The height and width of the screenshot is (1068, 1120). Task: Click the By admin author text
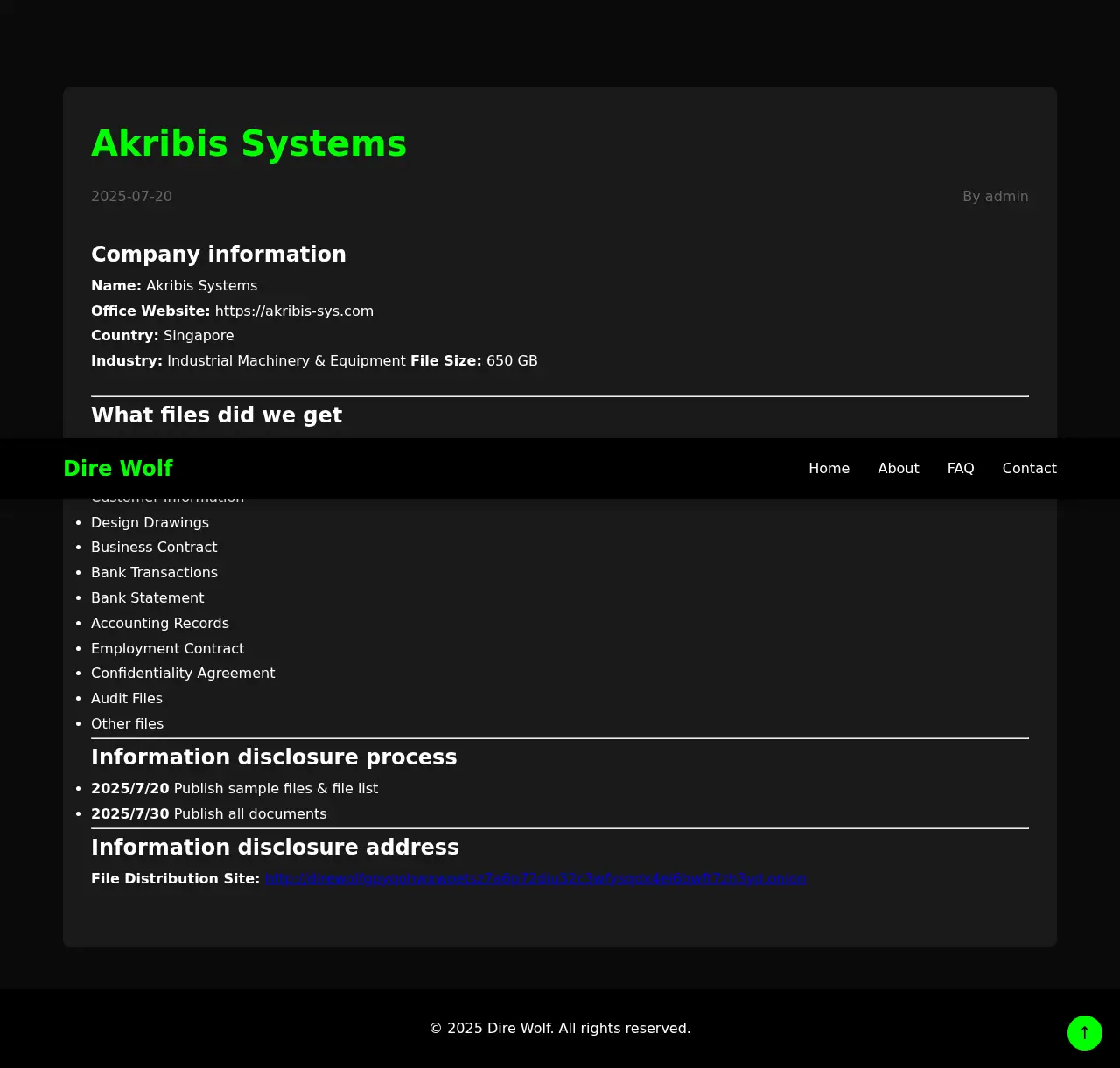tap(995, 197)
